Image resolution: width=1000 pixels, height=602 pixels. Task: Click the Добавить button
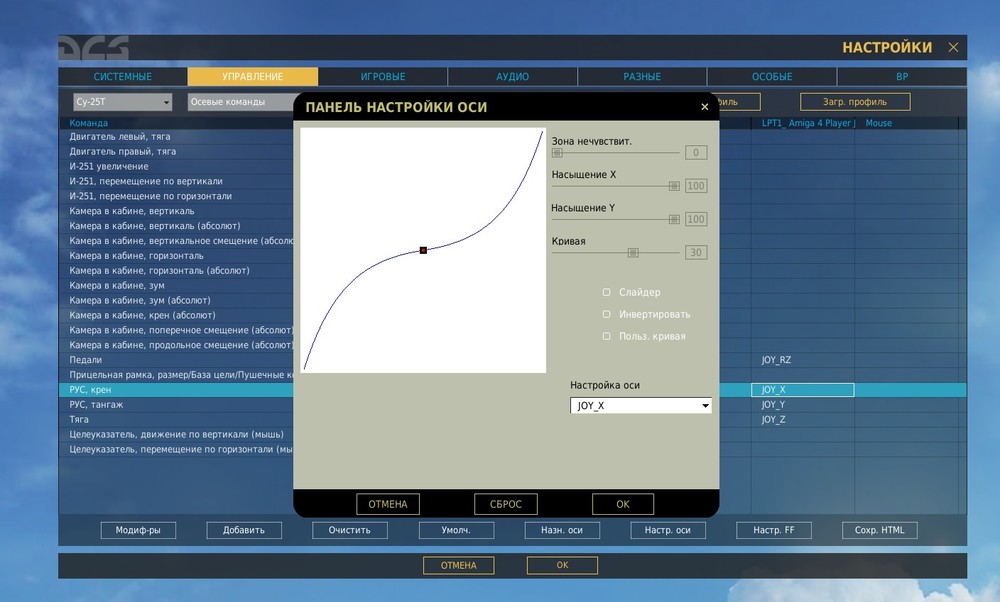[244, 530]
